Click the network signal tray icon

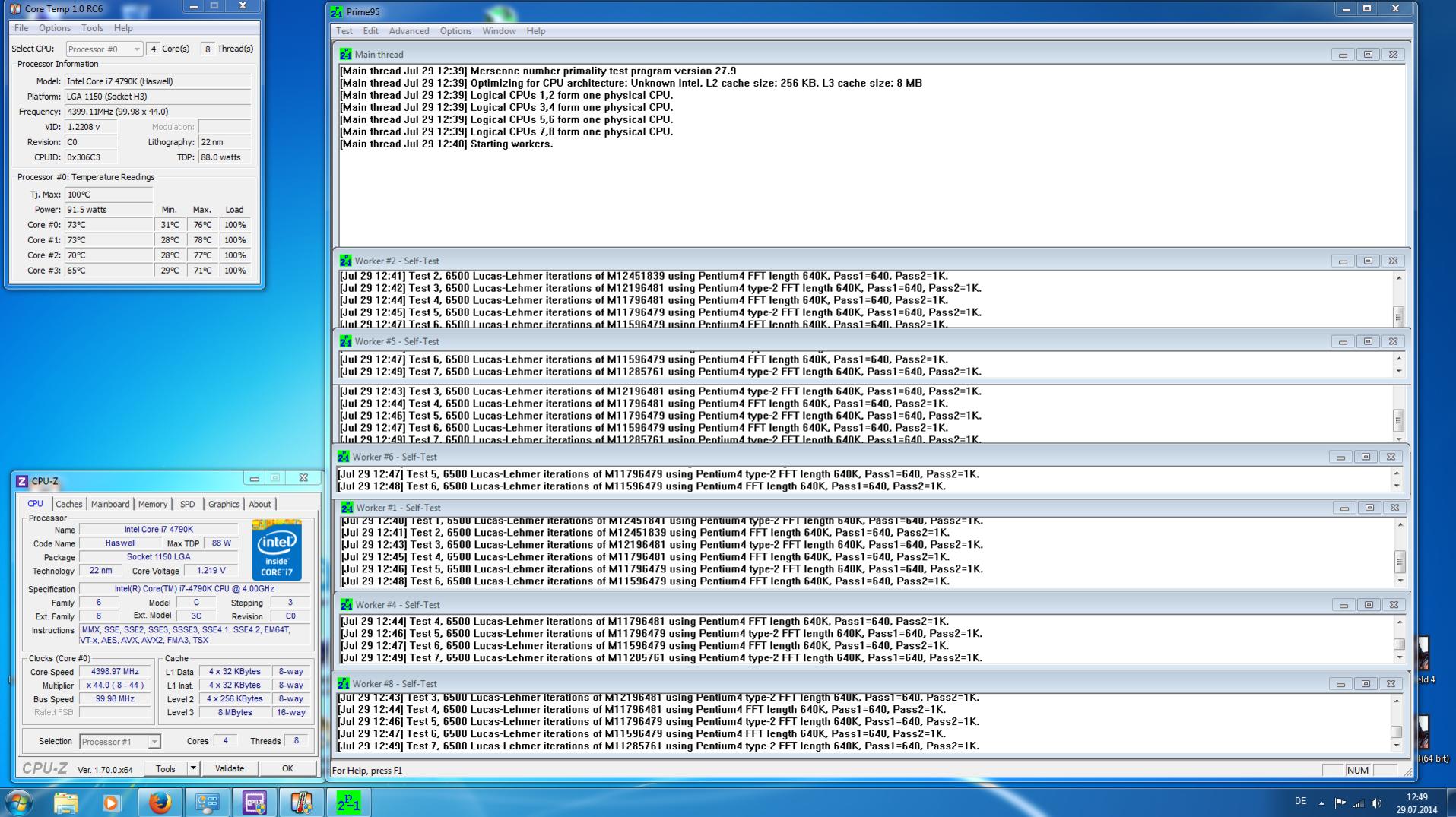tap(1358, 803)
